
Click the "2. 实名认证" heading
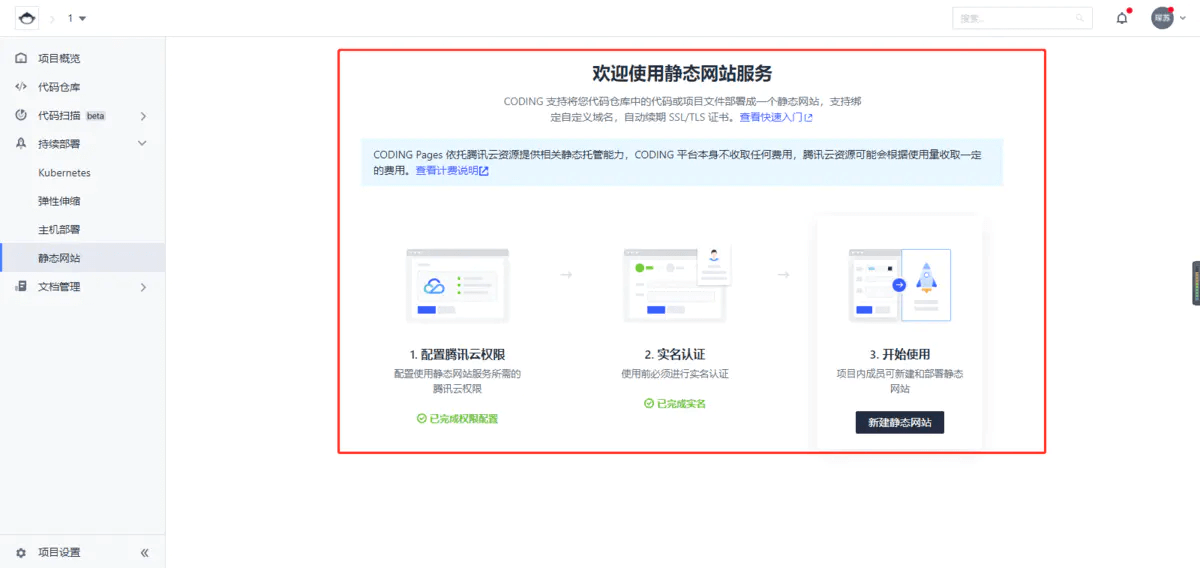coord(675,354)
